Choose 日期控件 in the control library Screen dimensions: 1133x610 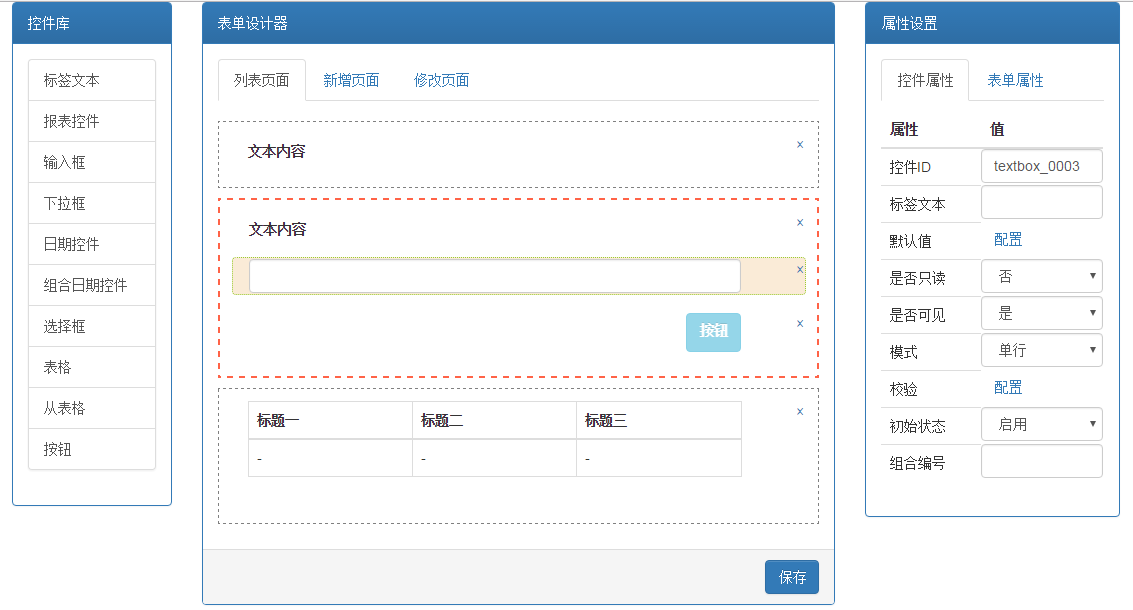92,244
